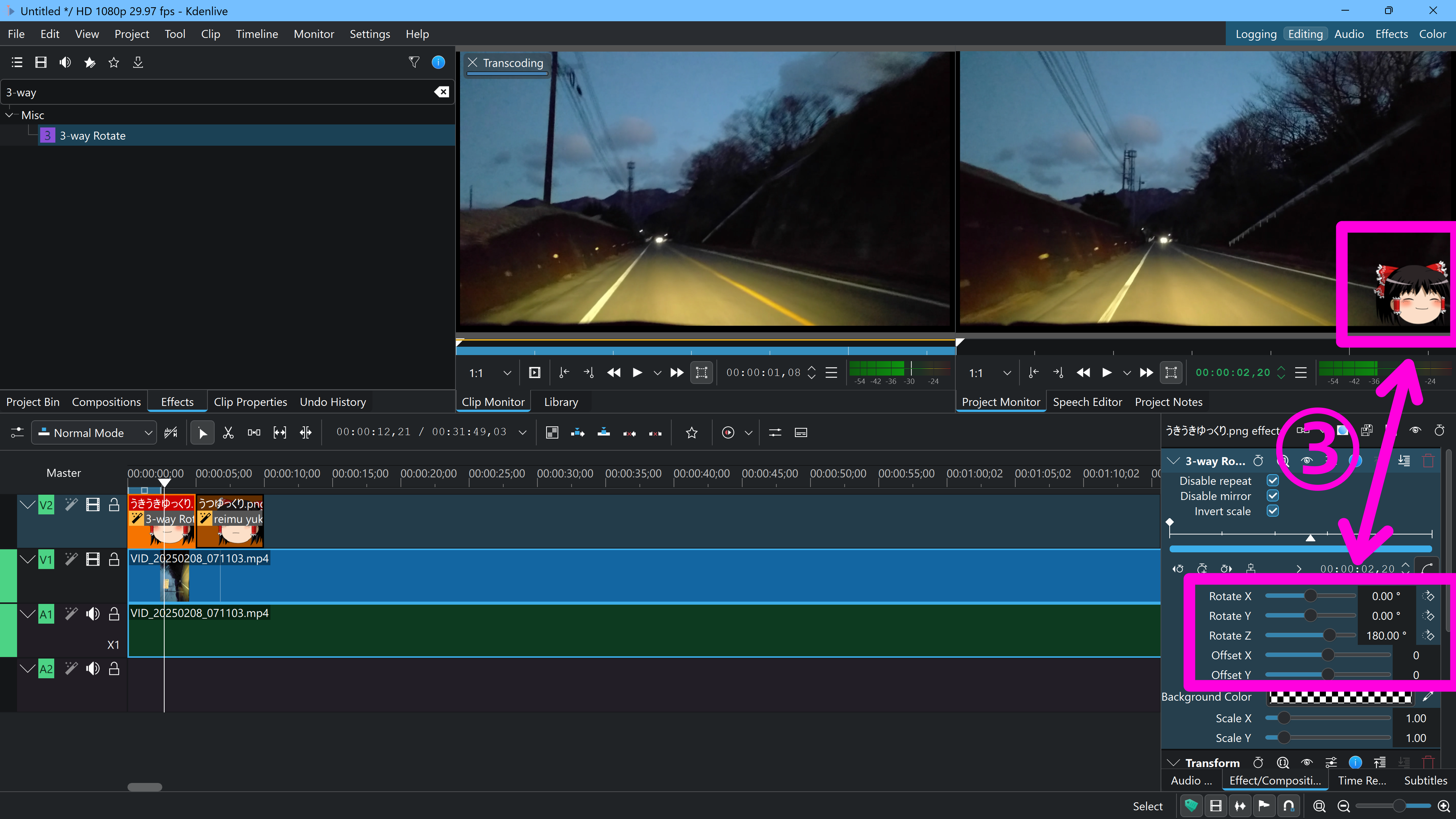The image size is (1456, 819).
Task: Cancel the Transcoding job
Action: (x=473, y=62)
